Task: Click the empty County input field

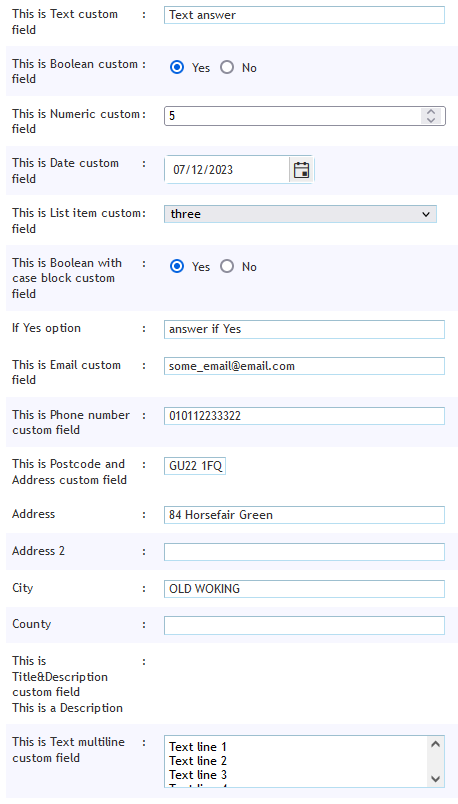Action: pyautogui.click(x=304, y=626)
